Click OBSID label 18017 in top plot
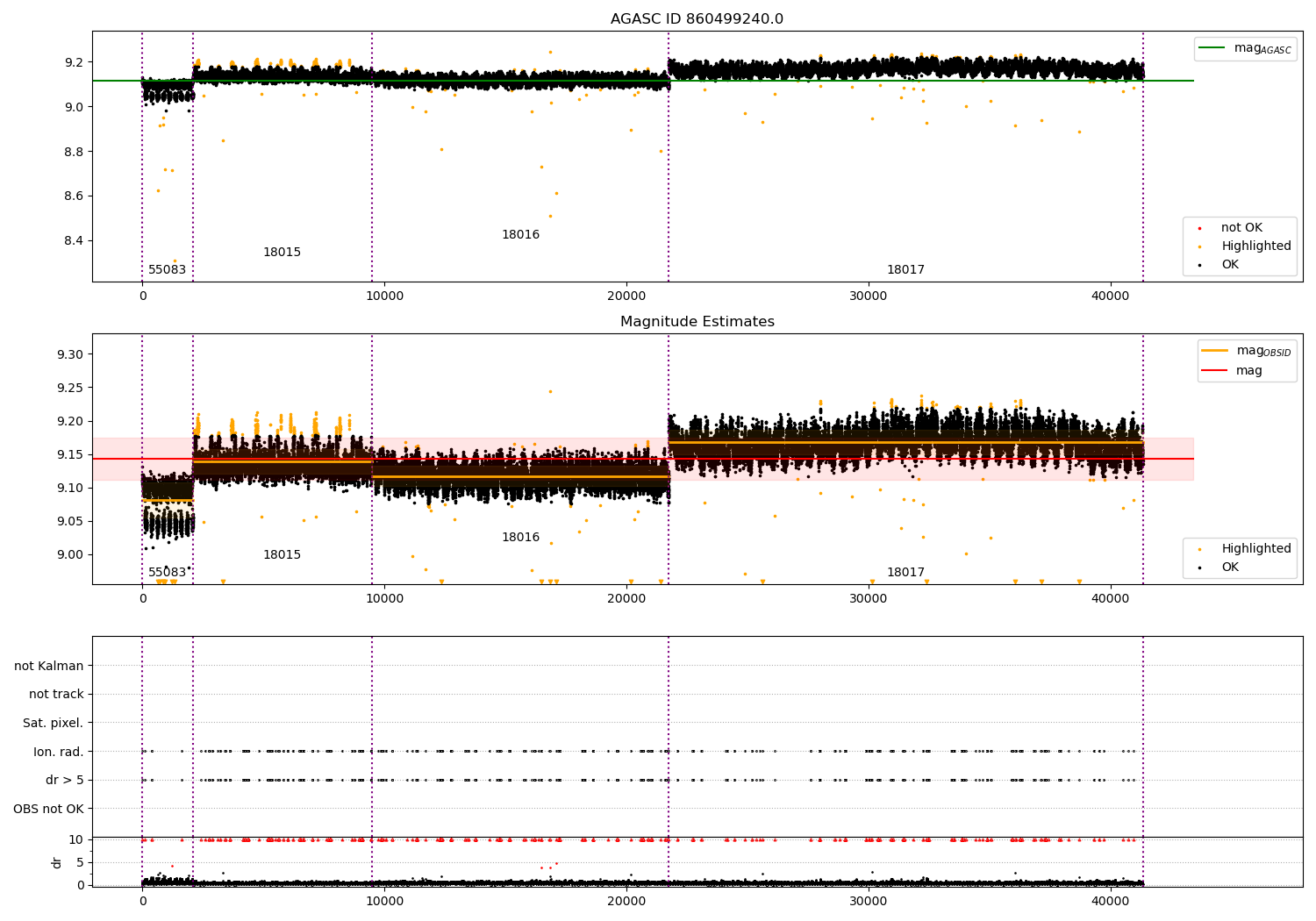Image resolution: width=1316 pixels, height=921 pixels. (x=905, y=270)
